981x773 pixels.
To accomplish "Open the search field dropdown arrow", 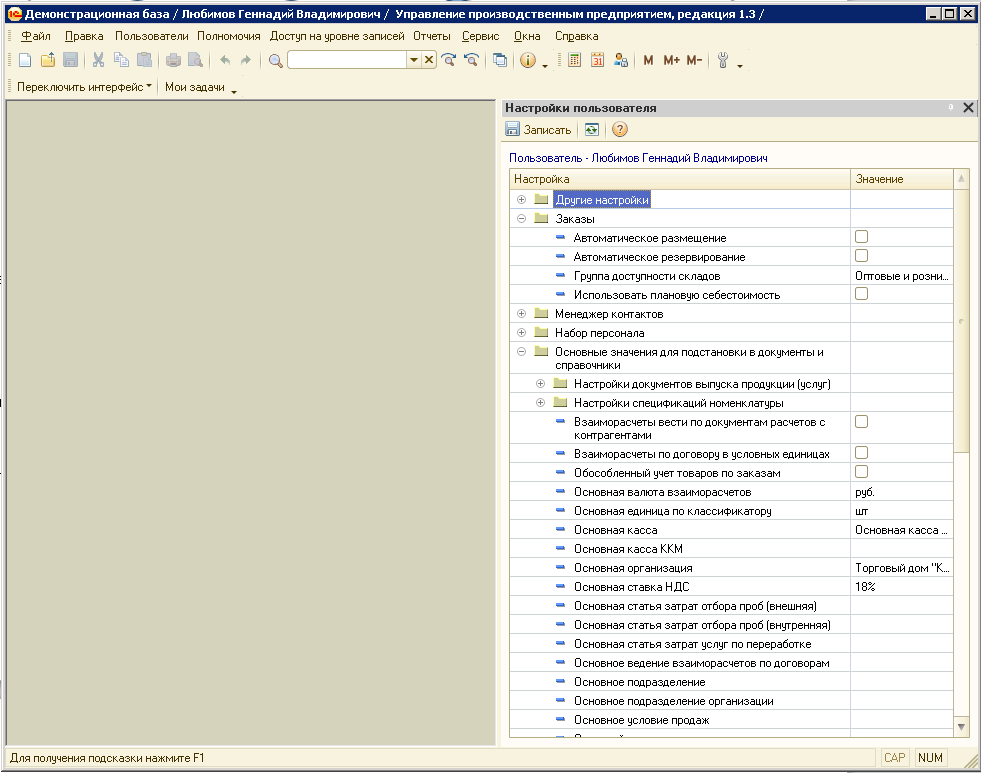I will point(414,60).
